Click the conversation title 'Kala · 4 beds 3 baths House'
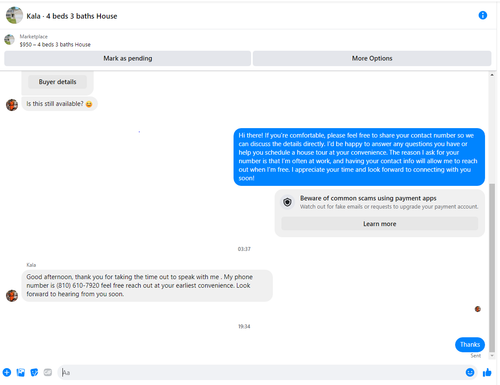This screenshot has height=385, width=500. tap(72, 16)
